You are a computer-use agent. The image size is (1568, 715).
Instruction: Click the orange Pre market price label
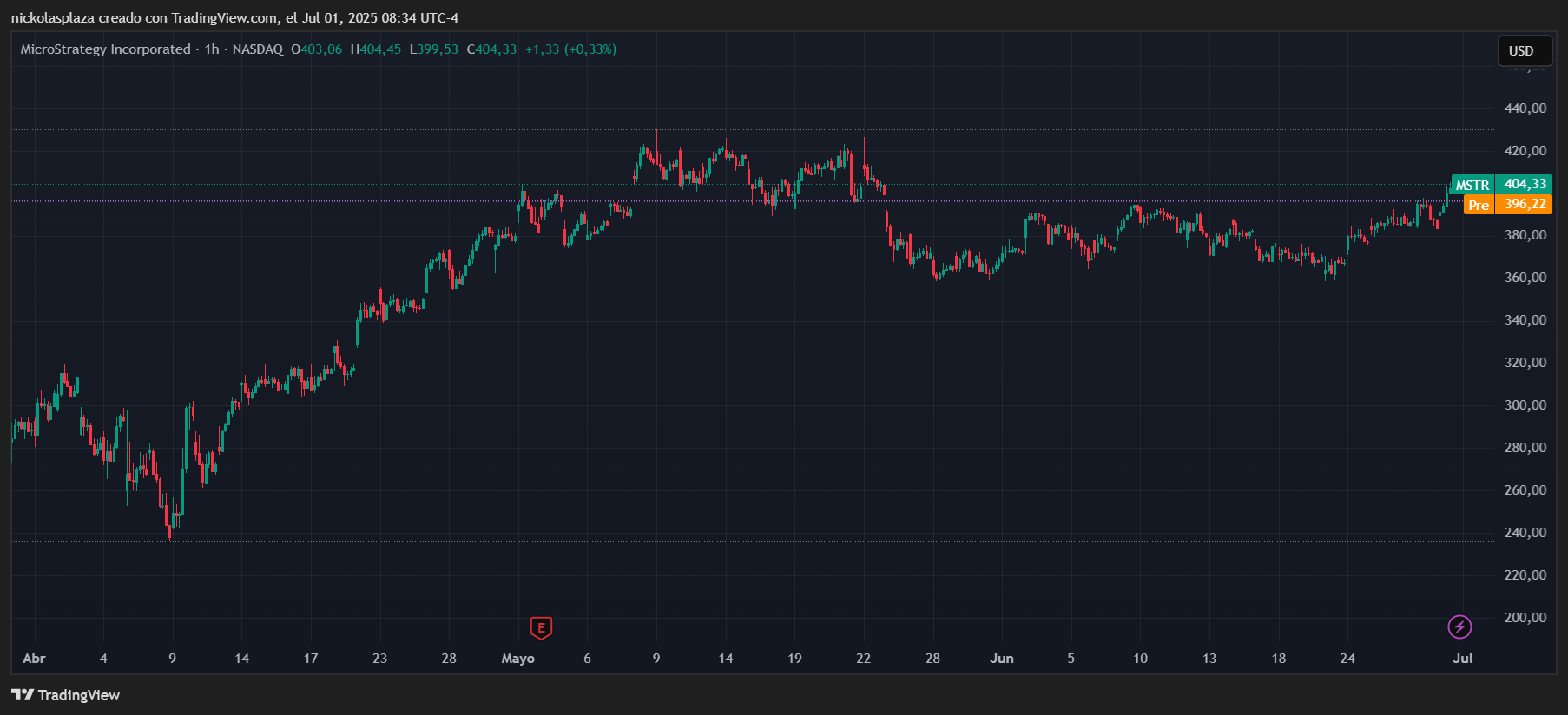pos(1479,205)
